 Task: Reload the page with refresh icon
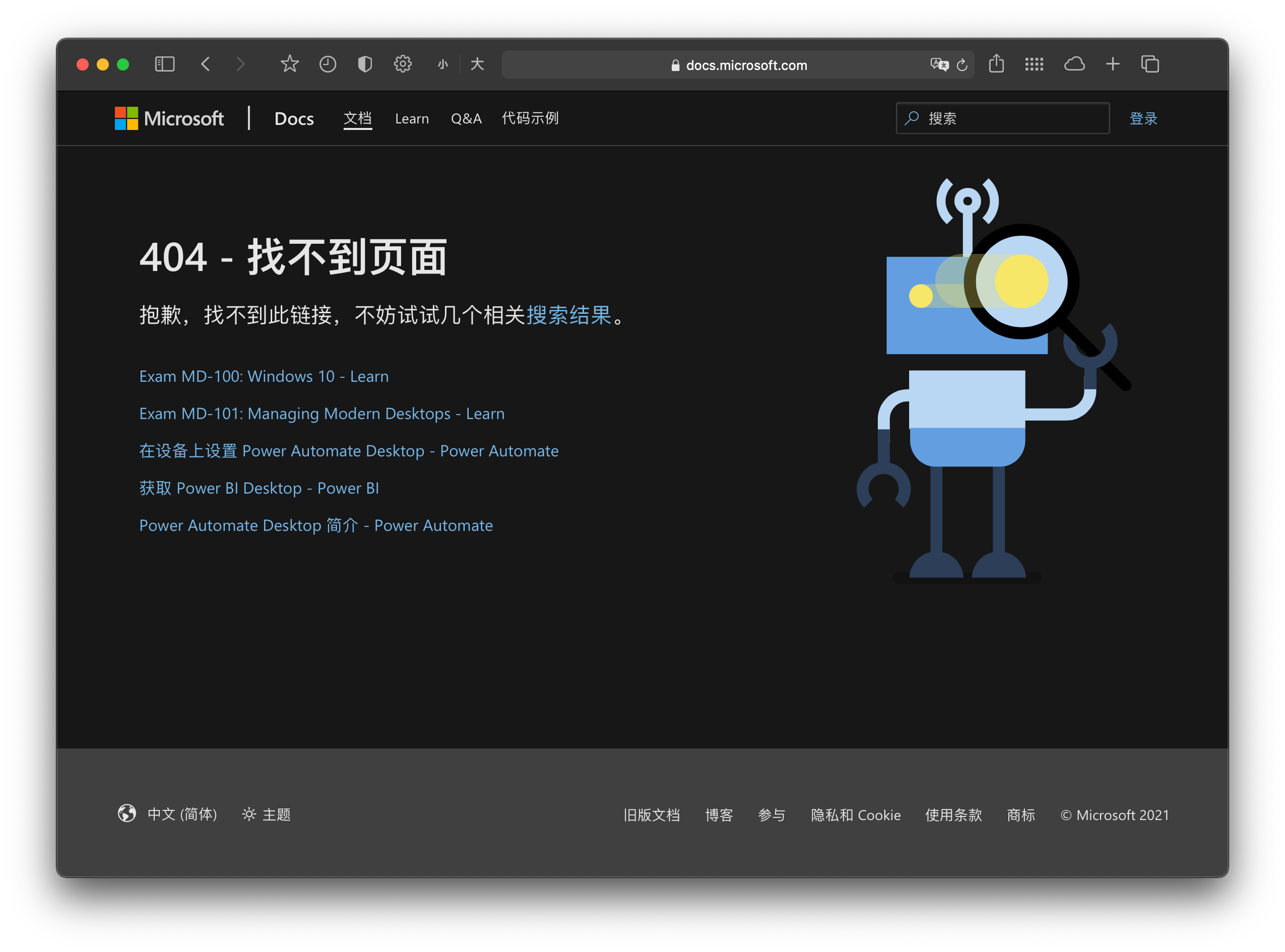961,65
